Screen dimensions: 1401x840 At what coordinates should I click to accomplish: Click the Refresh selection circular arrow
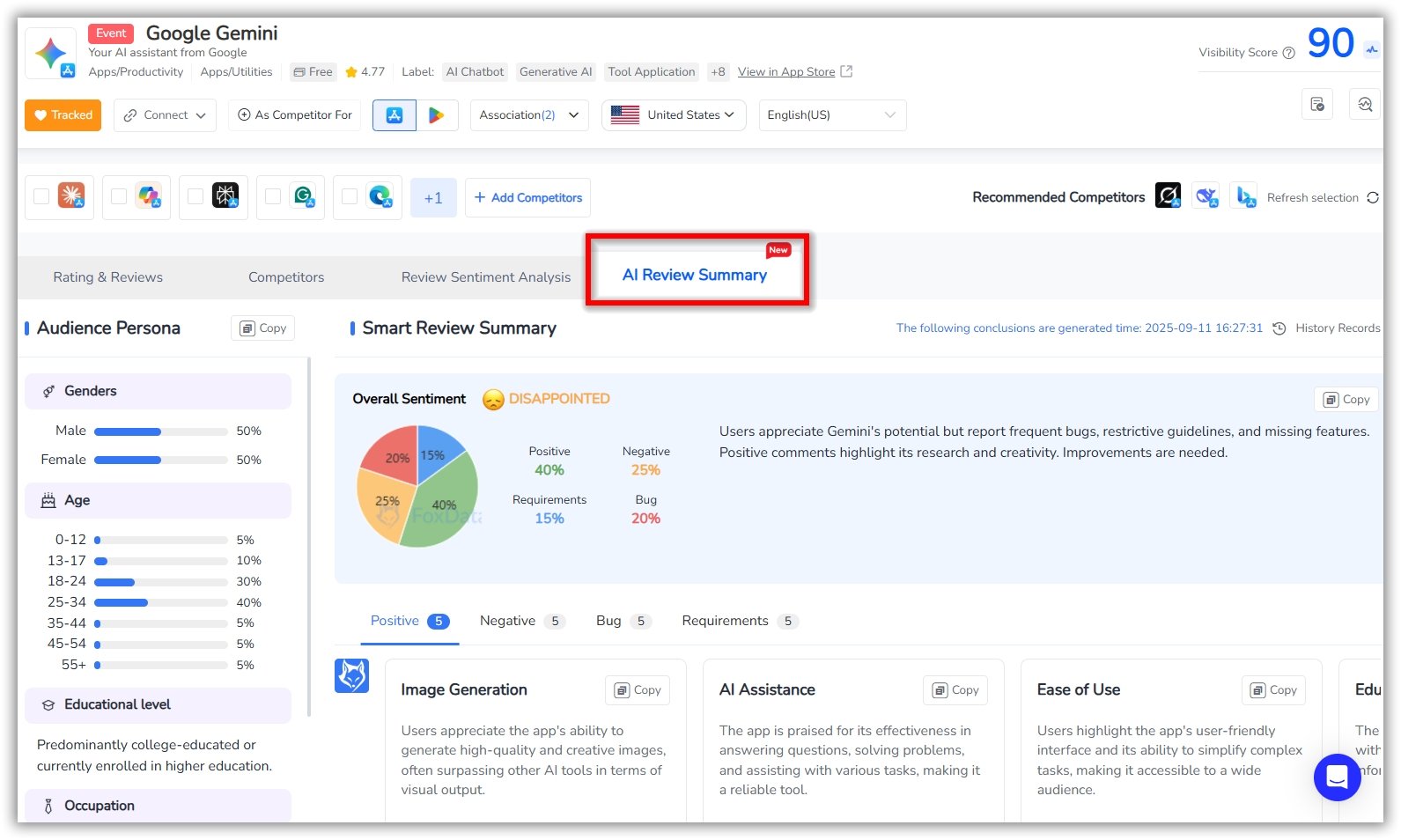click(1373, 197)
